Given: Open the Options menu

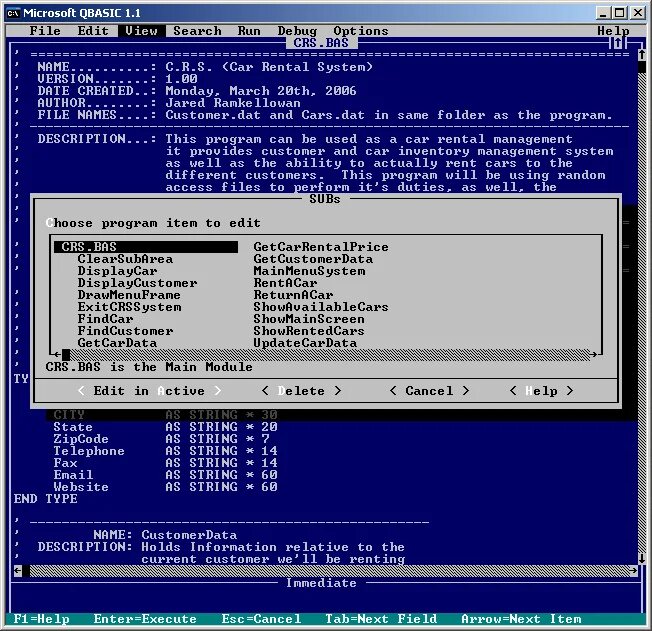Looking at the screenshot, I should 361,31.
